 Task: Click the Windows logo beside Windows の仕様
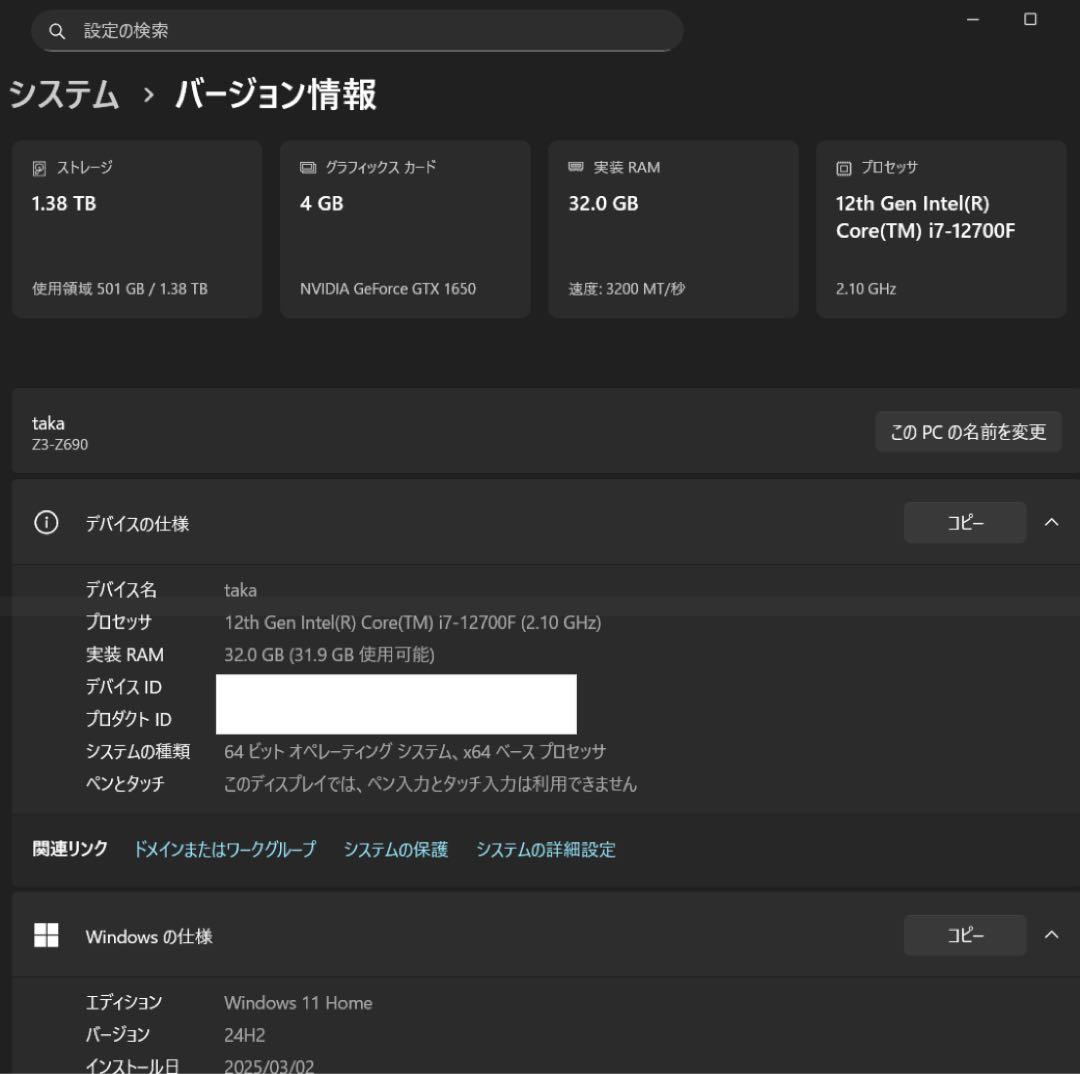(47, 935)
